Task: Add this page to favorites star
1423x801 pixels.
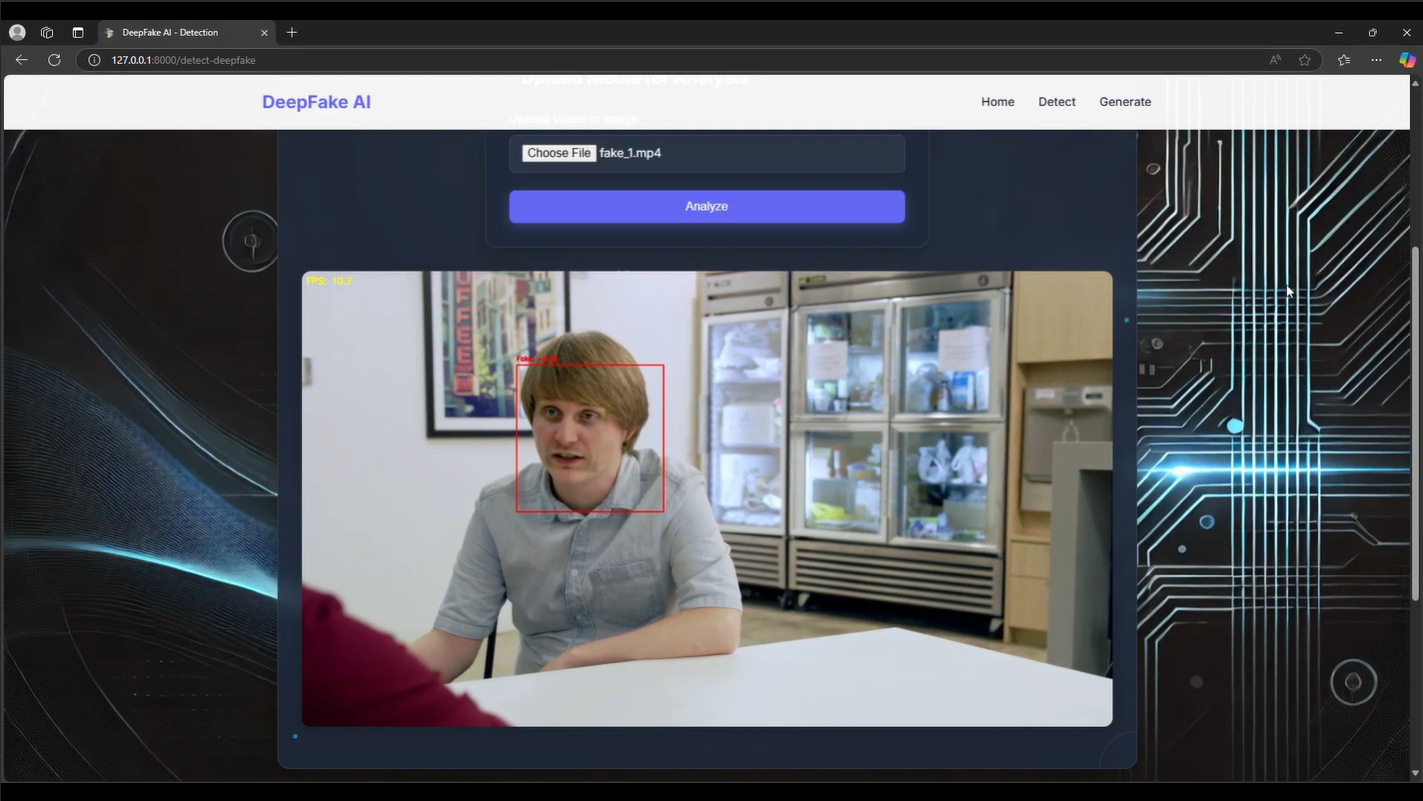Action: (x=1305, y=60)
